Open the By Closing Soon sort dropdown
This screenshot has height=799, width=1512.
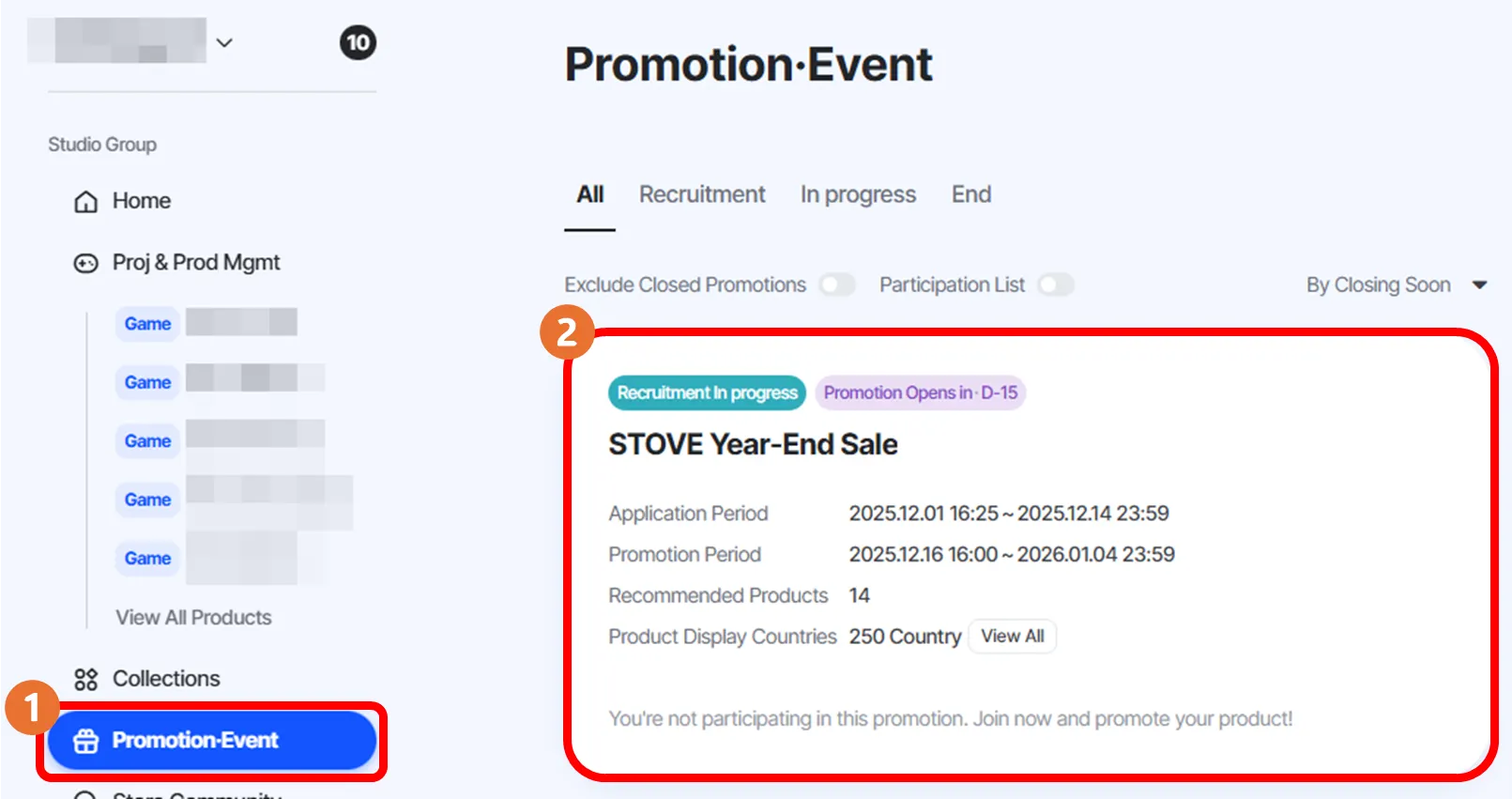click(x=1396, y=284)
